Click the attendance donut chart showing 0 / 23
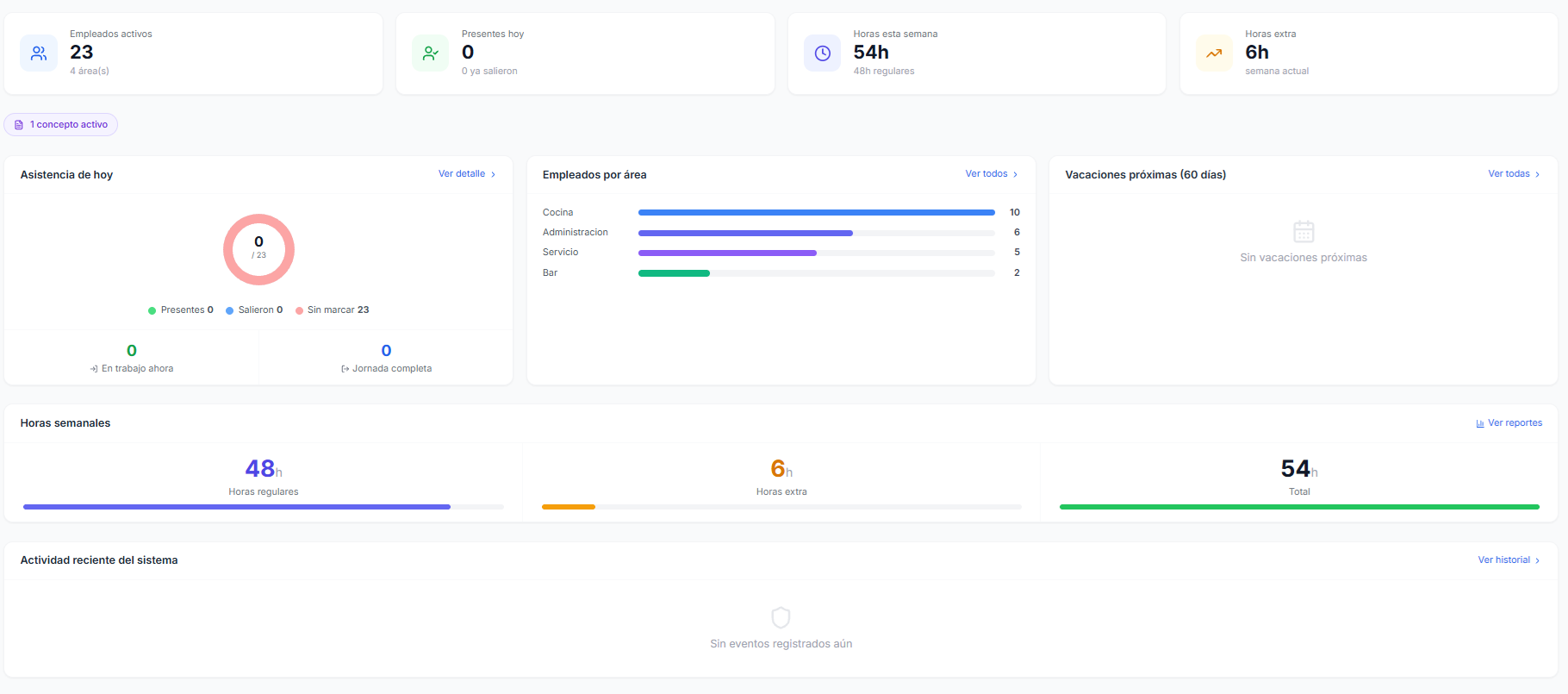 coord(258,249)
